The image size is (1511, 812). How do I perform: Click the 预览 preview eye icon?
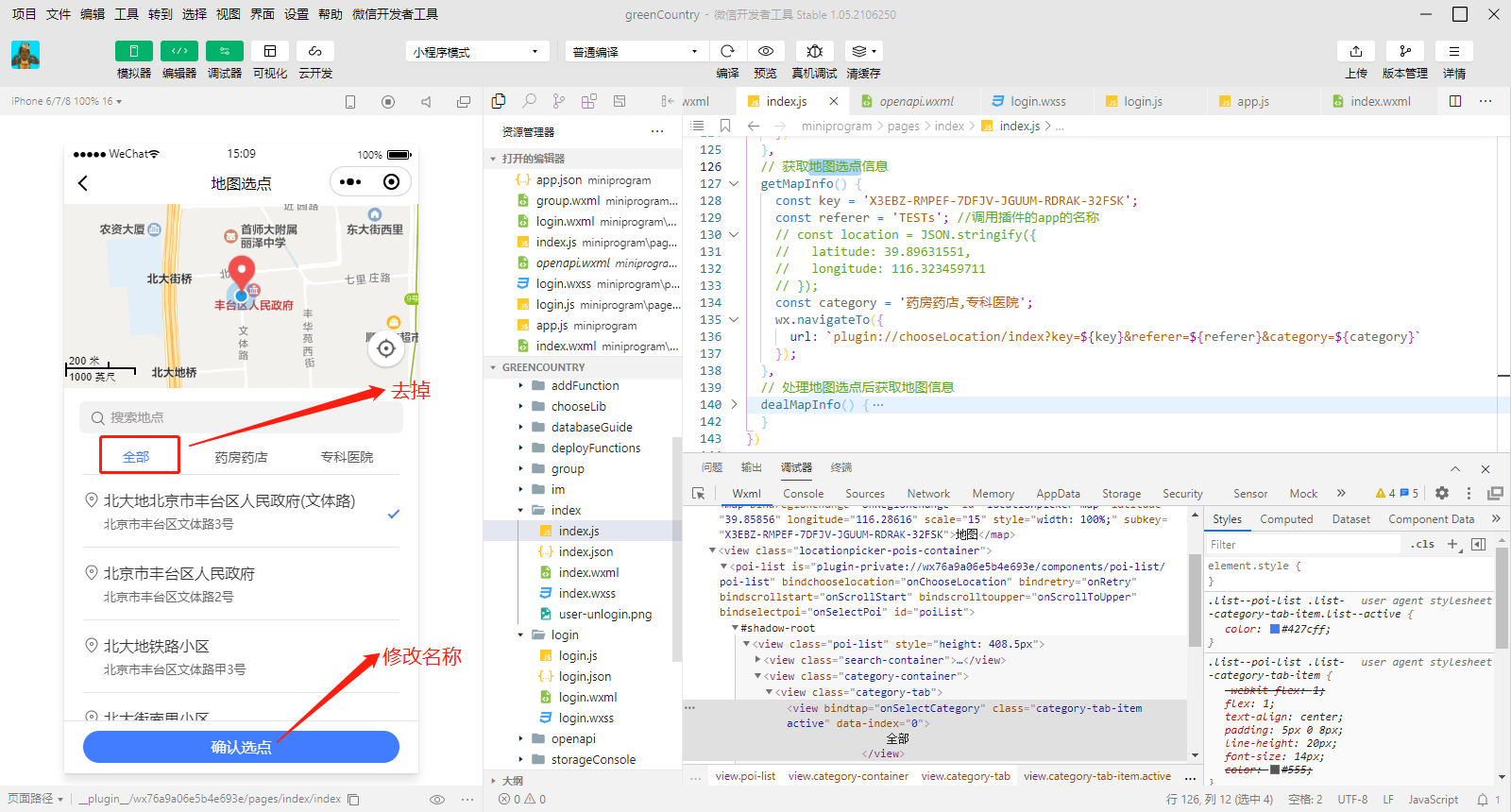(x=766, y=51)
